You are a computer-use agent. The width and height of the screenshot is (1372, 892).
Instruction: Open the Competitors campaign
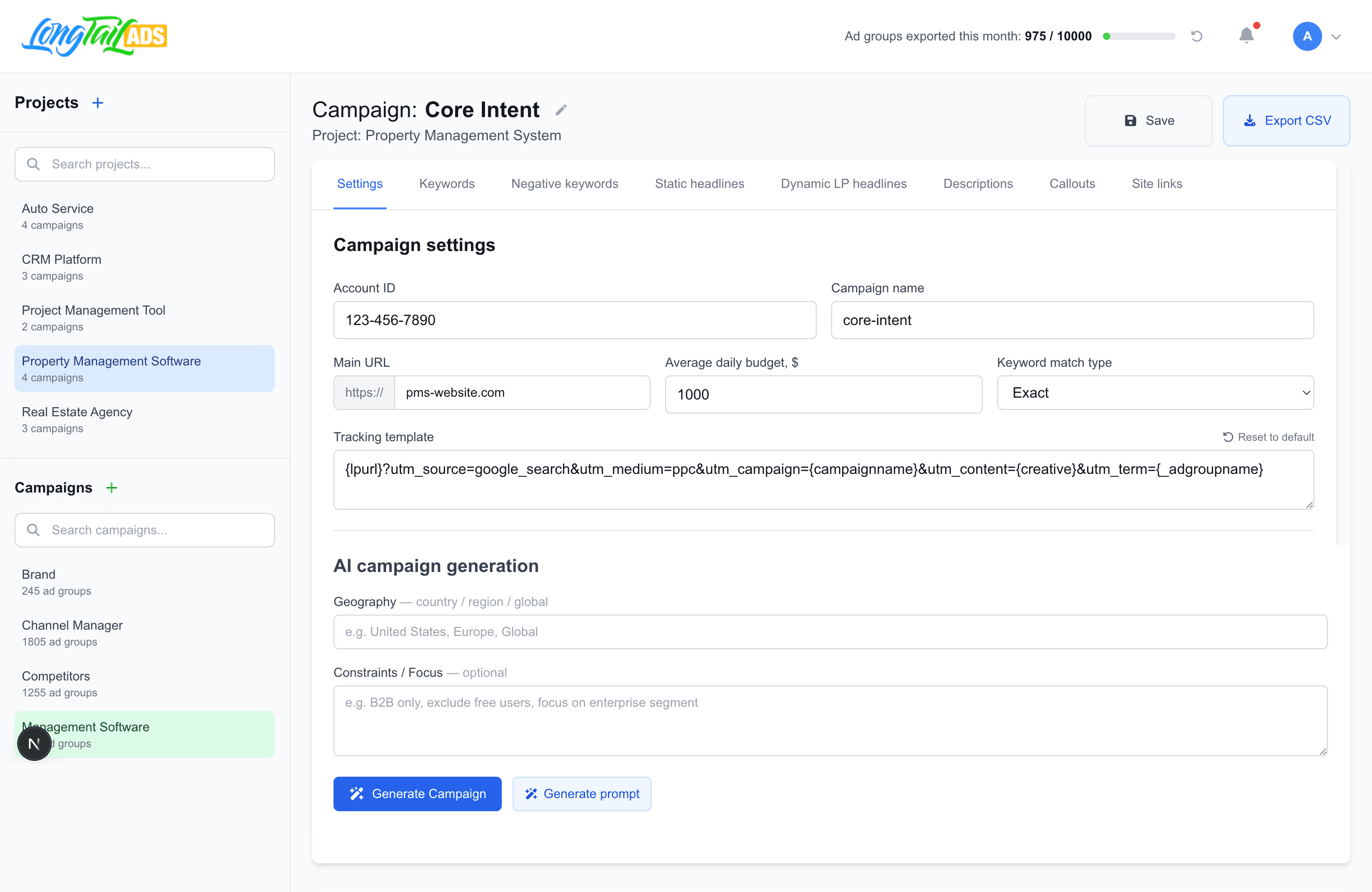pyautogui.click(x=144, y=683)
